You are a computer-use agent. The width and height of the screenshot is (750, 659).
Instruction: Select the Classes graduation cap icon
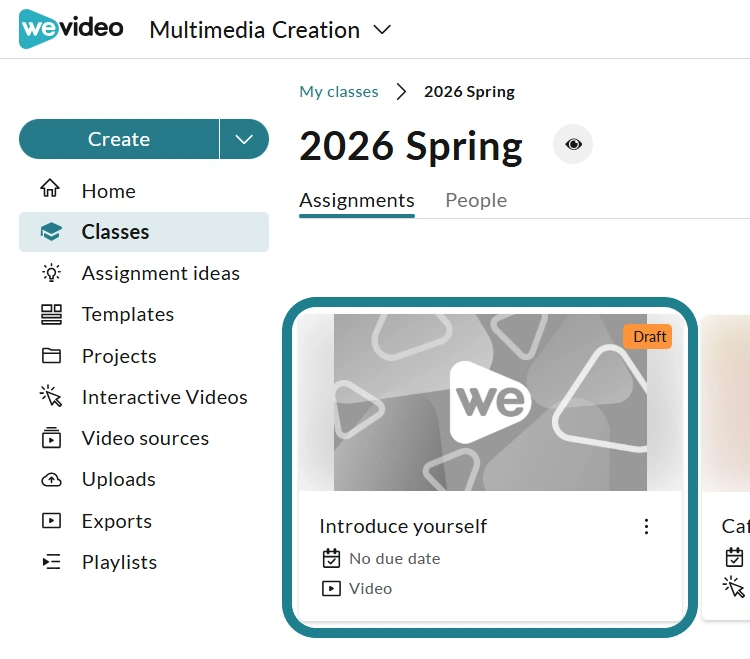51,232
